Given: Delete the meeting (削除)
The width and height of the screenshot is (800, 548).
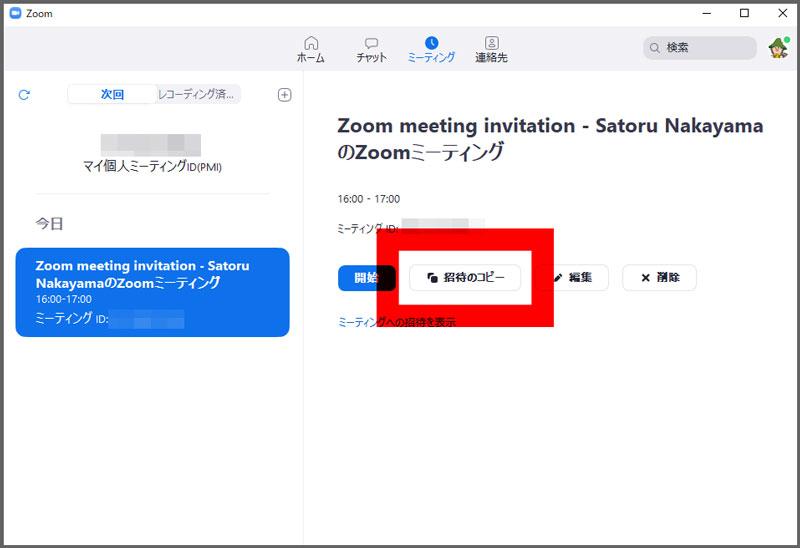Looking at the screenshot, I should click(x=659, y=278).
